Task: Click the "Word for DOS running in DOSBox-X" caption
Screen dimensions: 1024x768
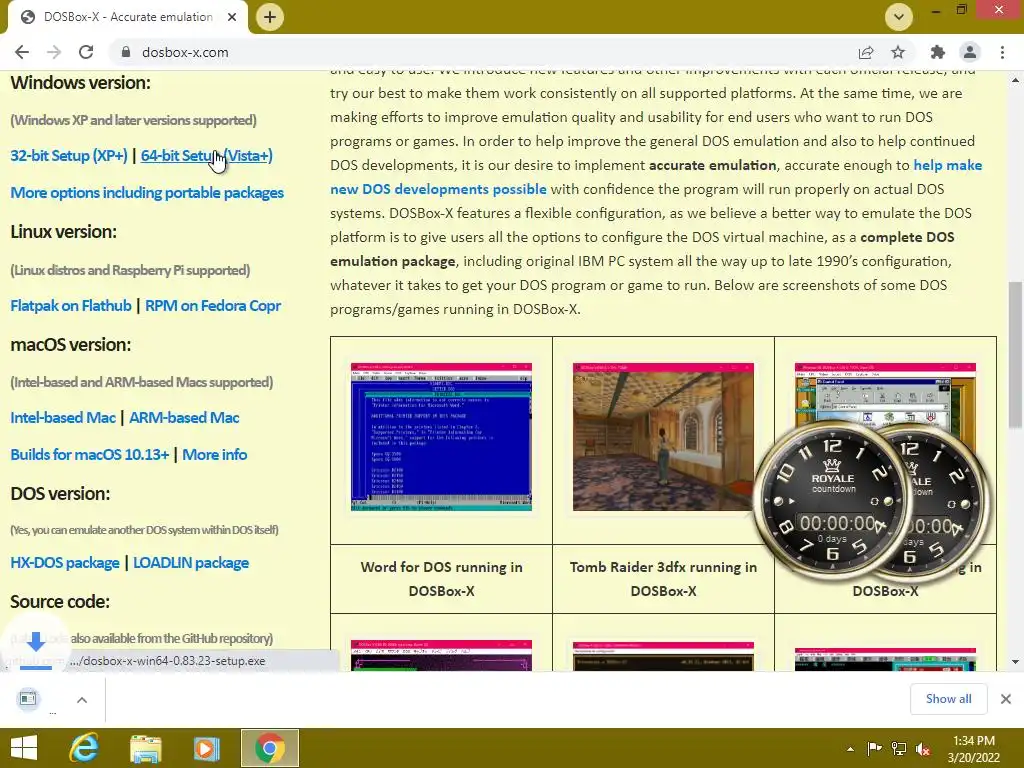Action: pyautogui.click(x=441, y=579)
